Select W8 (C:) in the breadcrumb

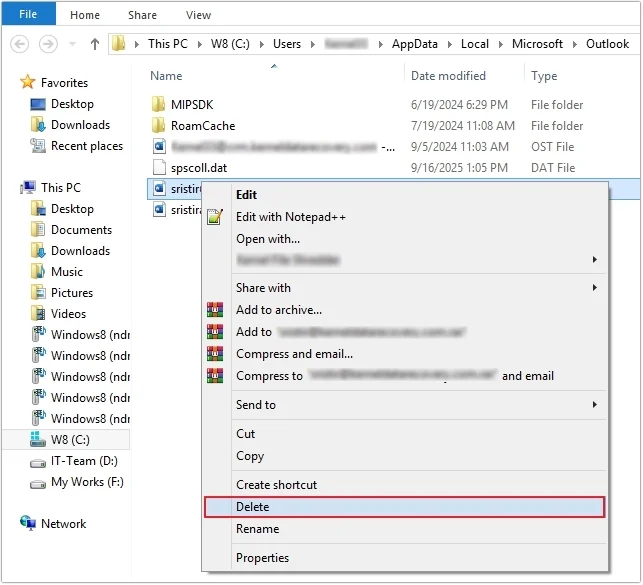coord(230,44)
